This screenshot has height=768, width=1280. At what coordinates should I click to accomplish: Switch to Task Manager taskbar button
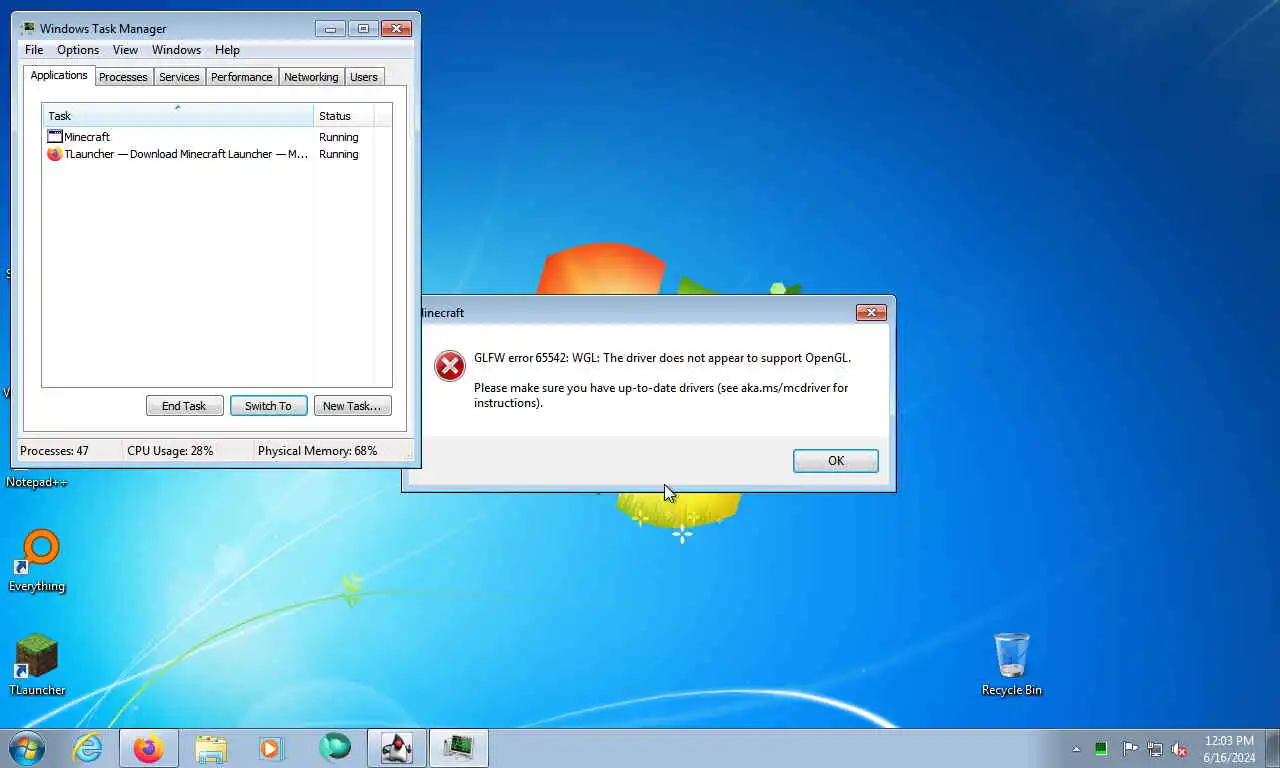tap(459, 748)
